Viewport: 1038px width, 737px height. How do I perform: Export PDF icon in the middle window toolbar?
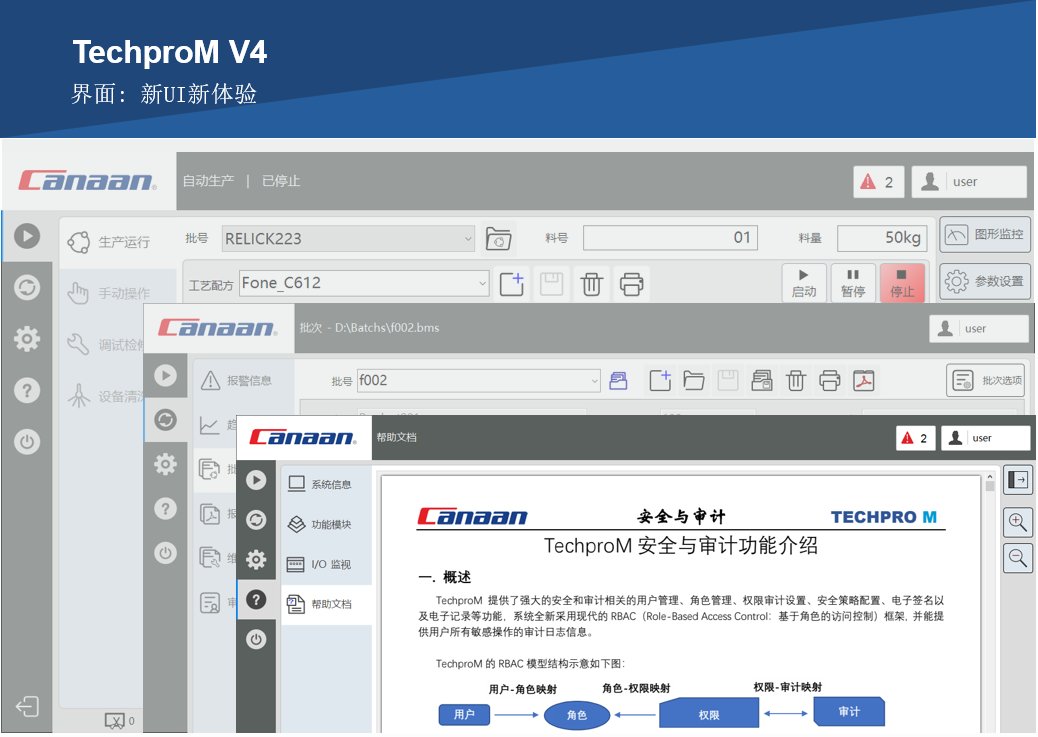click(x=864, y=381)
